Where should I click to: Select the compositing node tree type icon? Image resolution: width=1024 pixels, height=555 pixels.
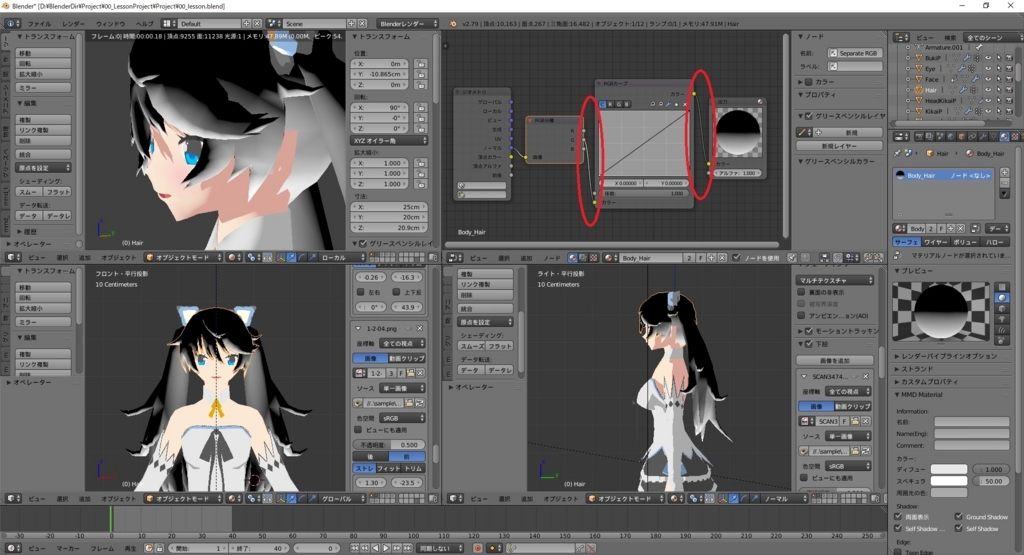(x=583, y=258)
